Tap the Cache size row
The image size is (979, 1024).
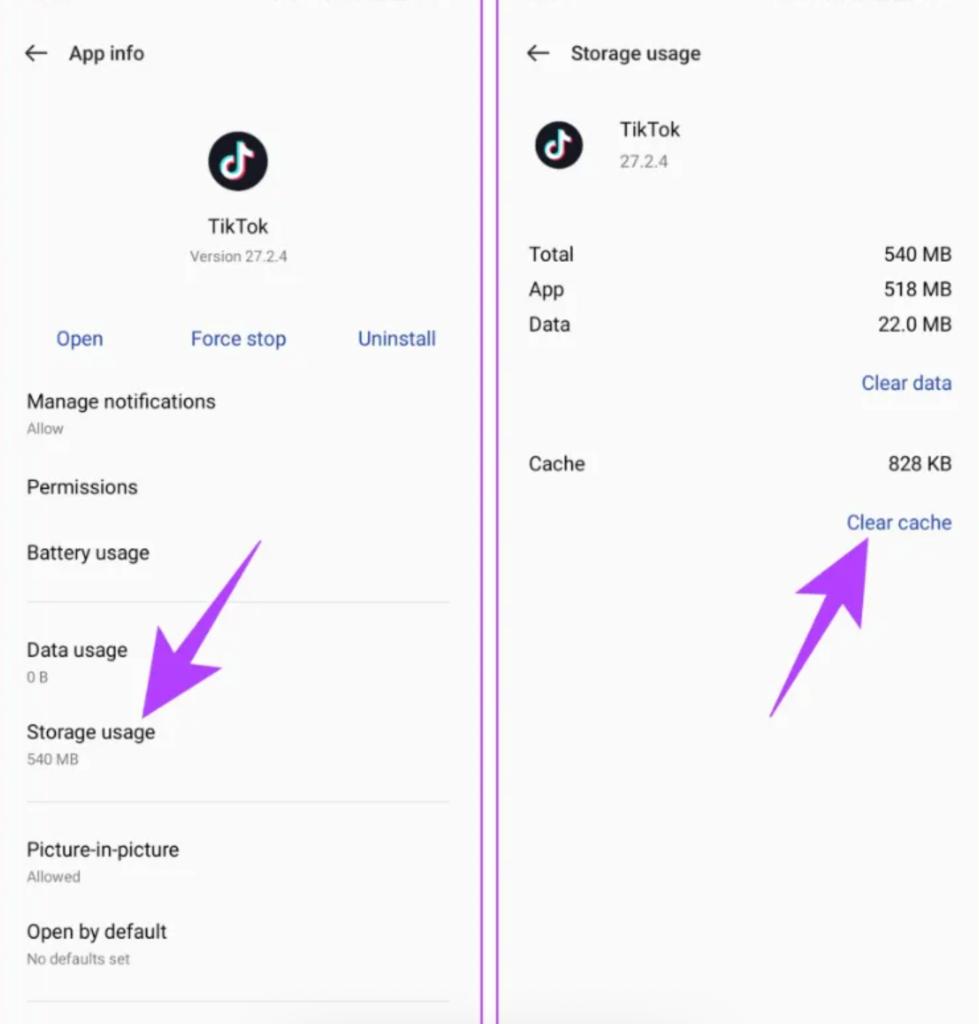click(x=740, y=464)
